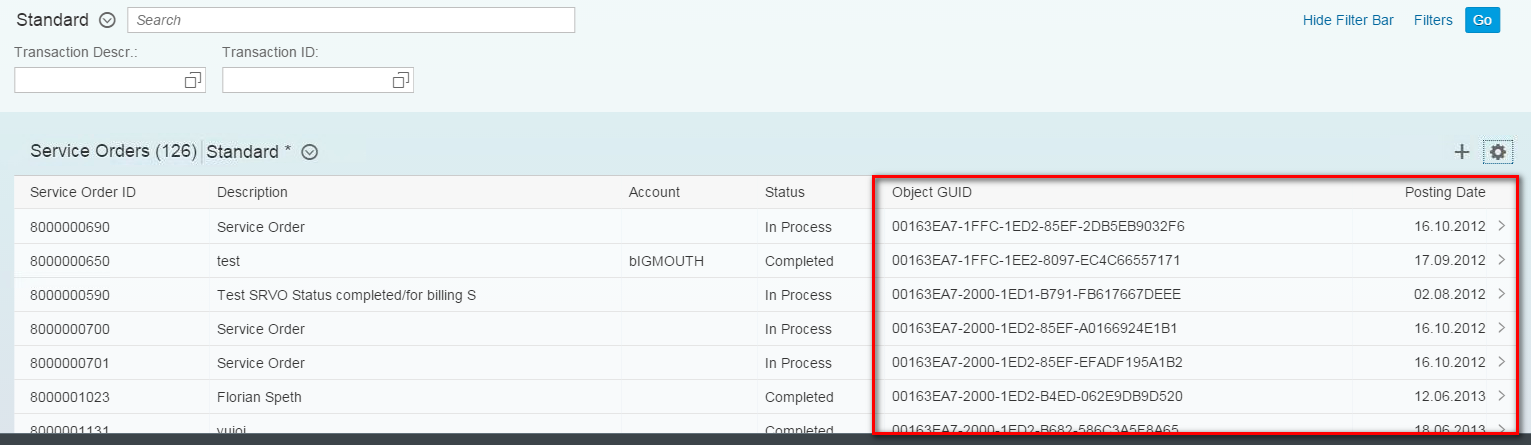Open details arrow for order 8000000590
Screen dimensions: 1531x445
(x=1502, y=295)
